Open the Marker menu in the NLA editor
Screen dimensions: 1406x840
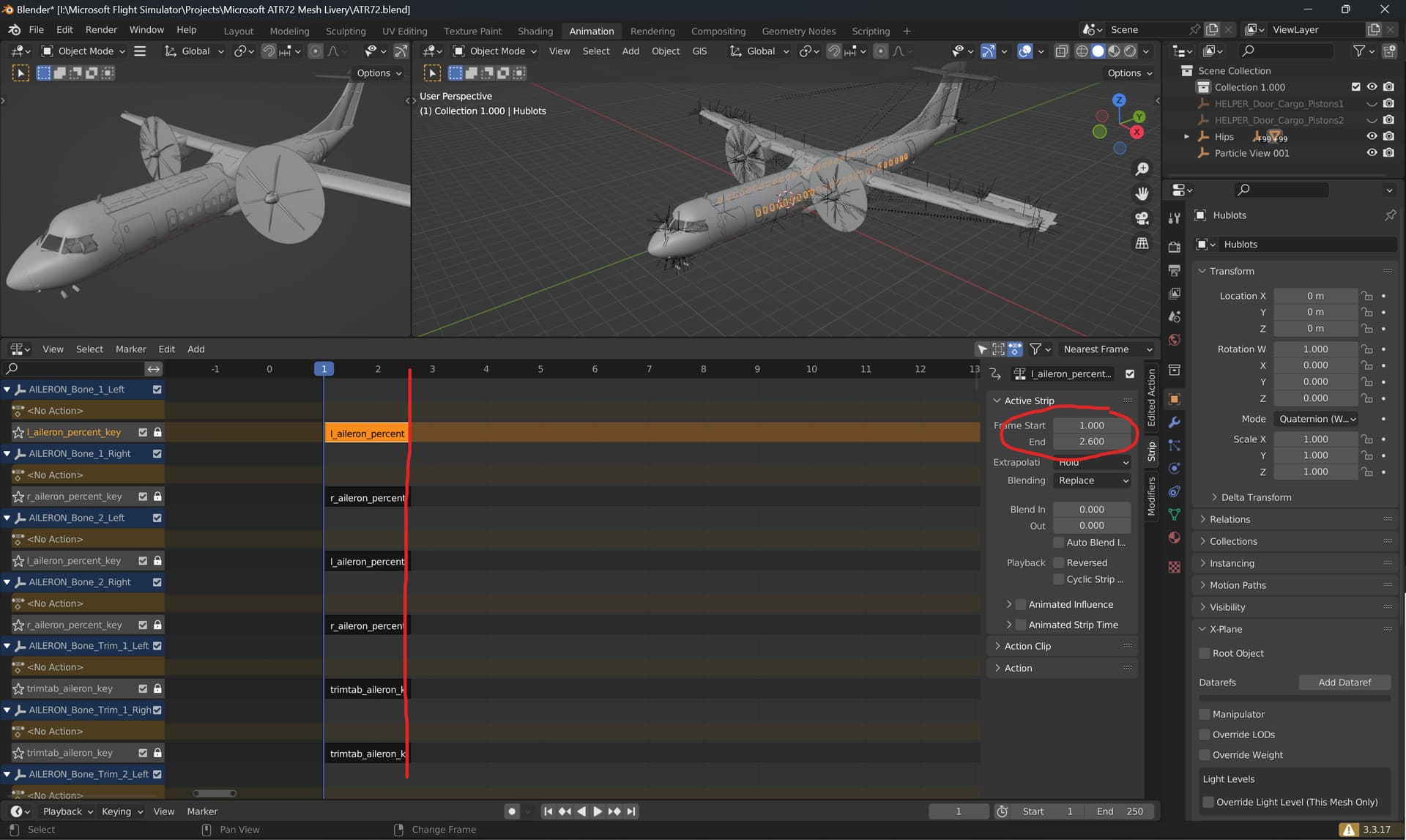[131, 349]
